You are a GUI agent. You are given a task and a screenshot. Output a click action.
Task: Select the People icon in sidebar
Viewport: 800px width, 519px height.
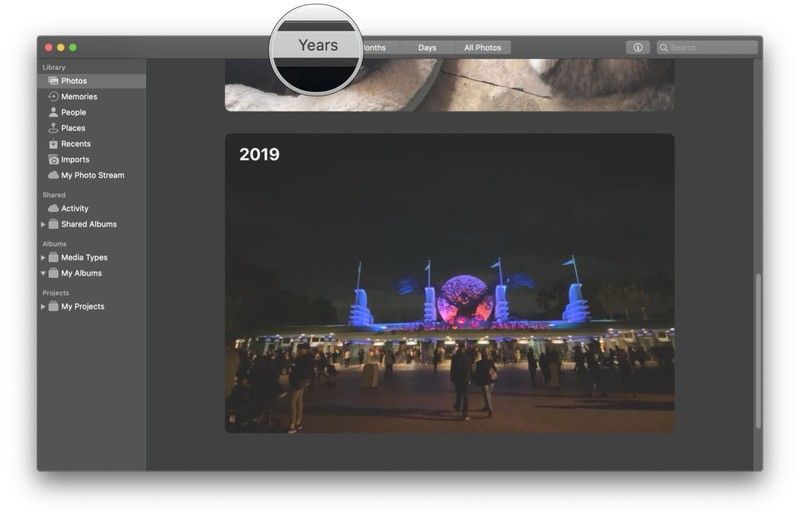pos(53,112)
